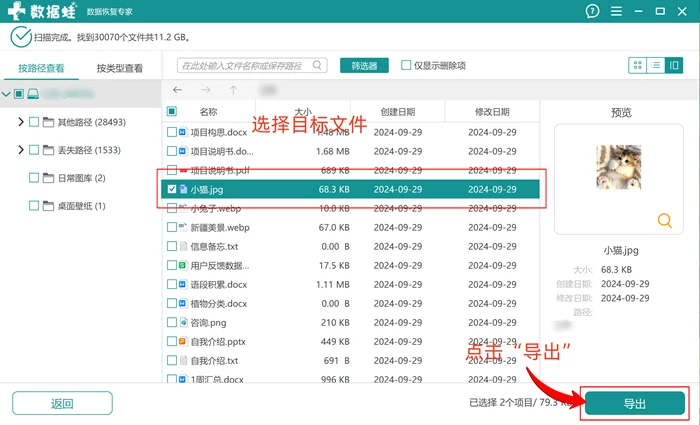Navigate up one folder level arrow
Image resolution: width=700 pixels, height=425 pixels.
click(233, 90)
